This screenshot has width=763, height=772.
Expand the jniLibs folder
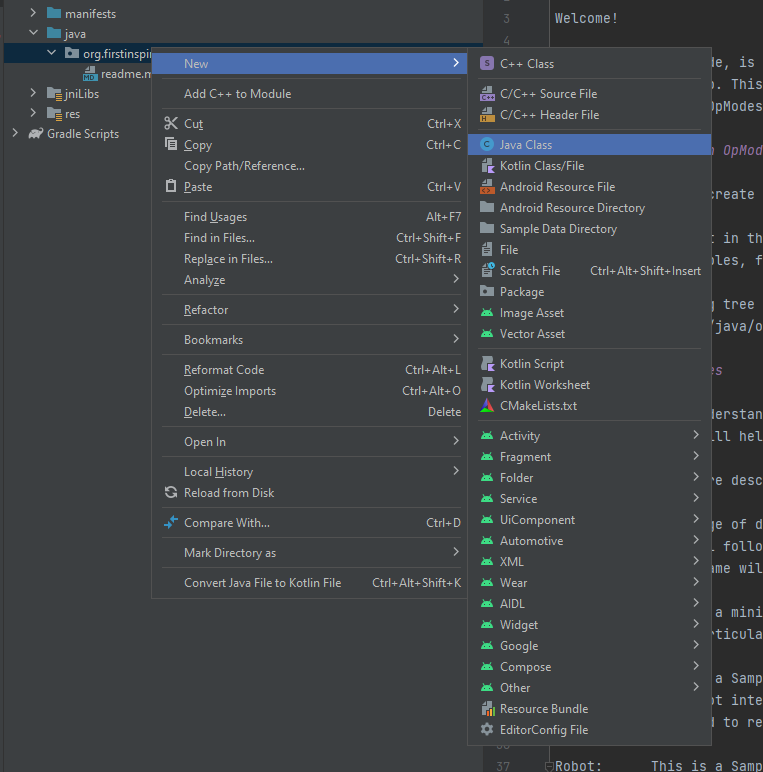pyautogui.click(x=33, y=93)
